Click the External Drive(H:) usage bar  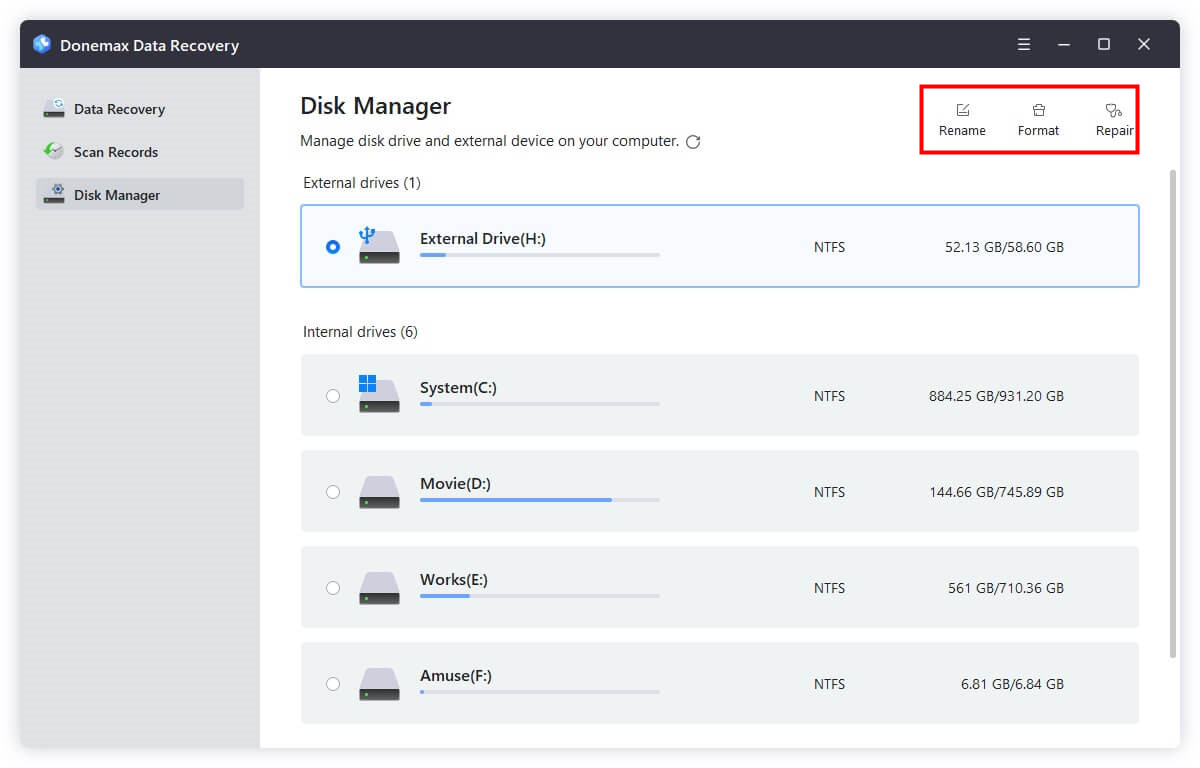[539, 255]
